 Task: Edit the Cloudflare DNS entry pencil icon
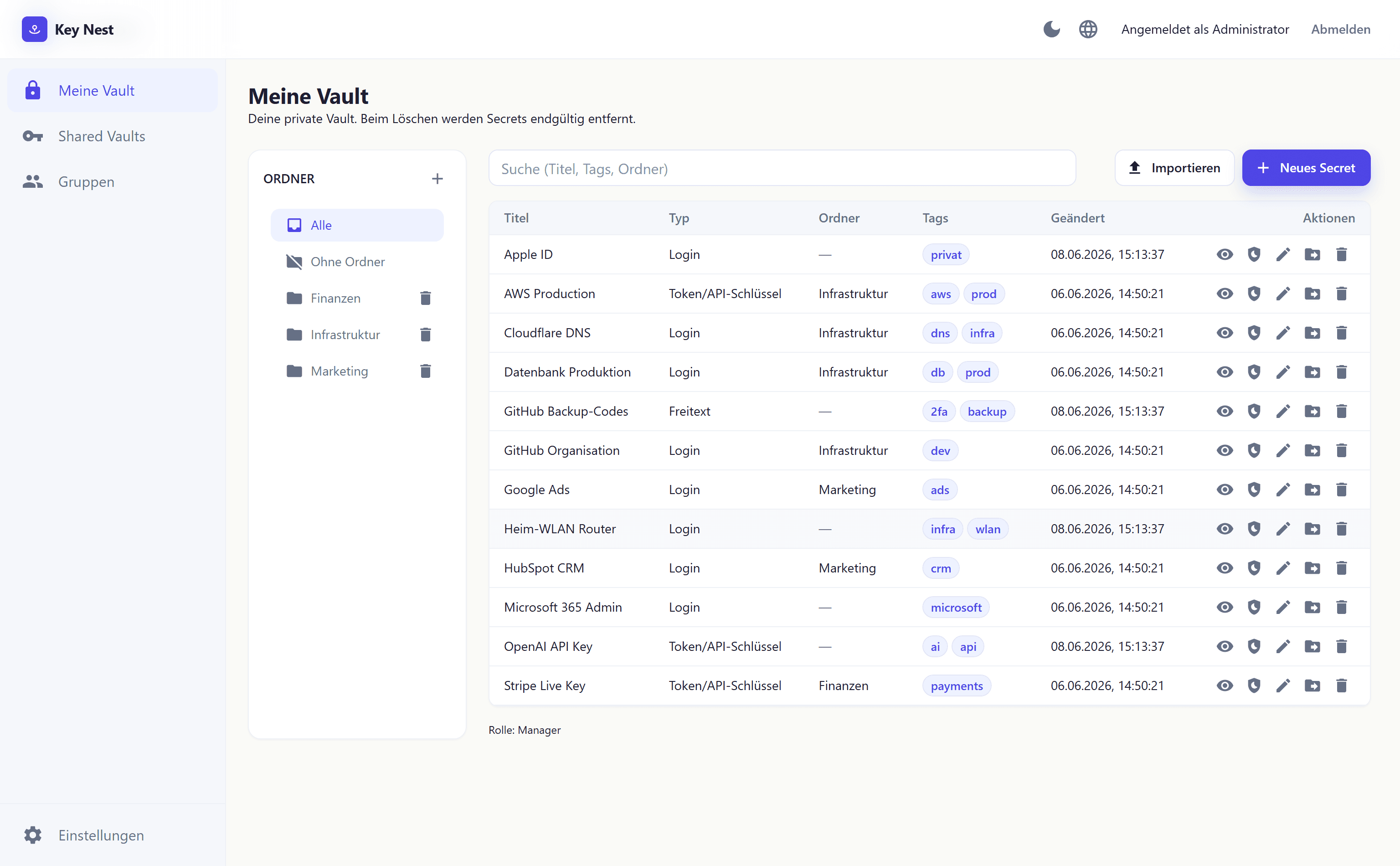1283,333
